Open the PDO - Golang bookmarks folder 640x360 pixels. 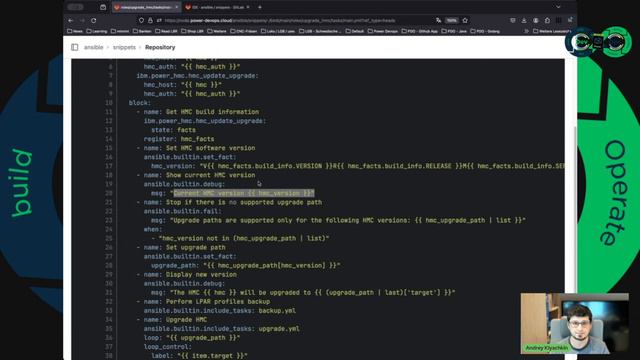(x=485, y=31)
